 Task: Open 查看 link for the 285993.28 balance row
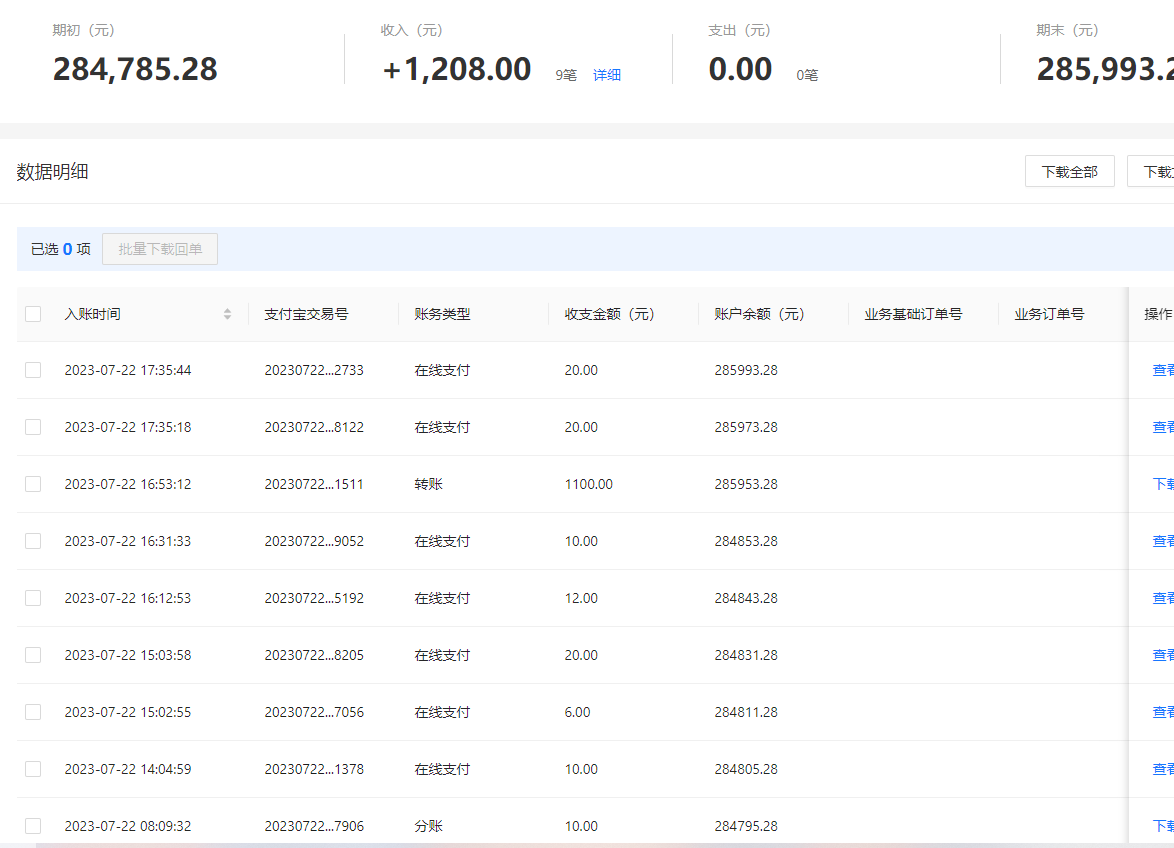[1163, 370]
